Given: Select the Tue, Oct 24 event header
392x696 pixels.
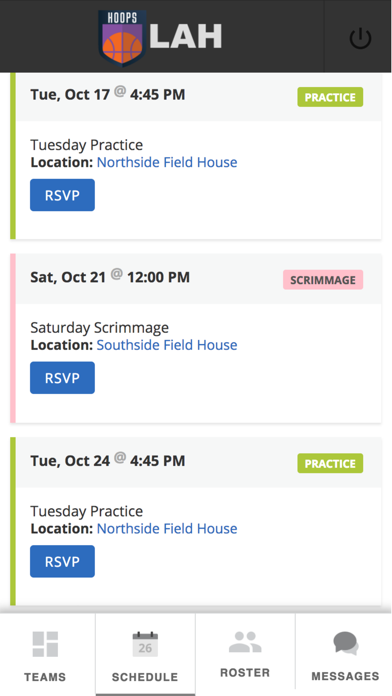Looking at the screenshot, I should click(198, 462).
